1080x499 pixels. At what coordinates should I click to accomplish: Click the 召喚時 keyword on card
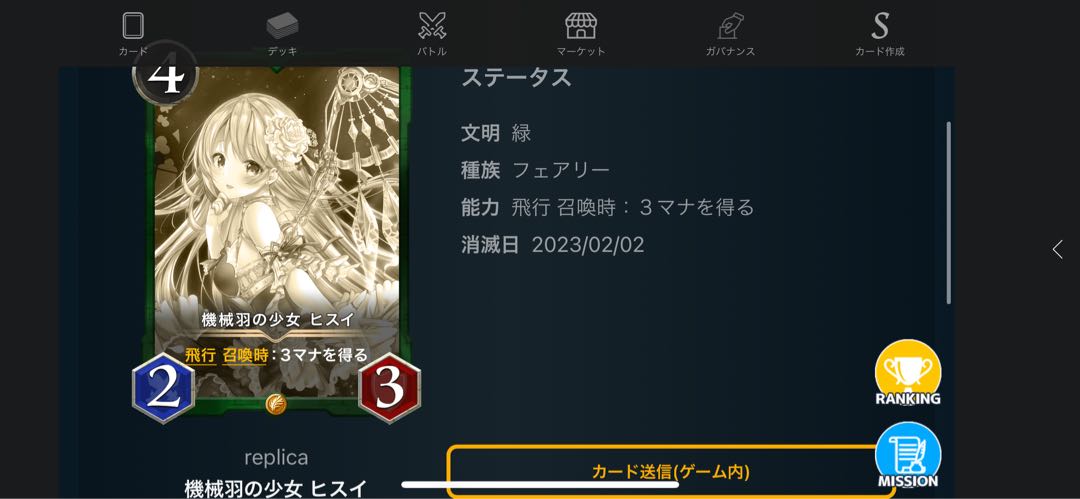pyautogui.click(x=245, y=356)
